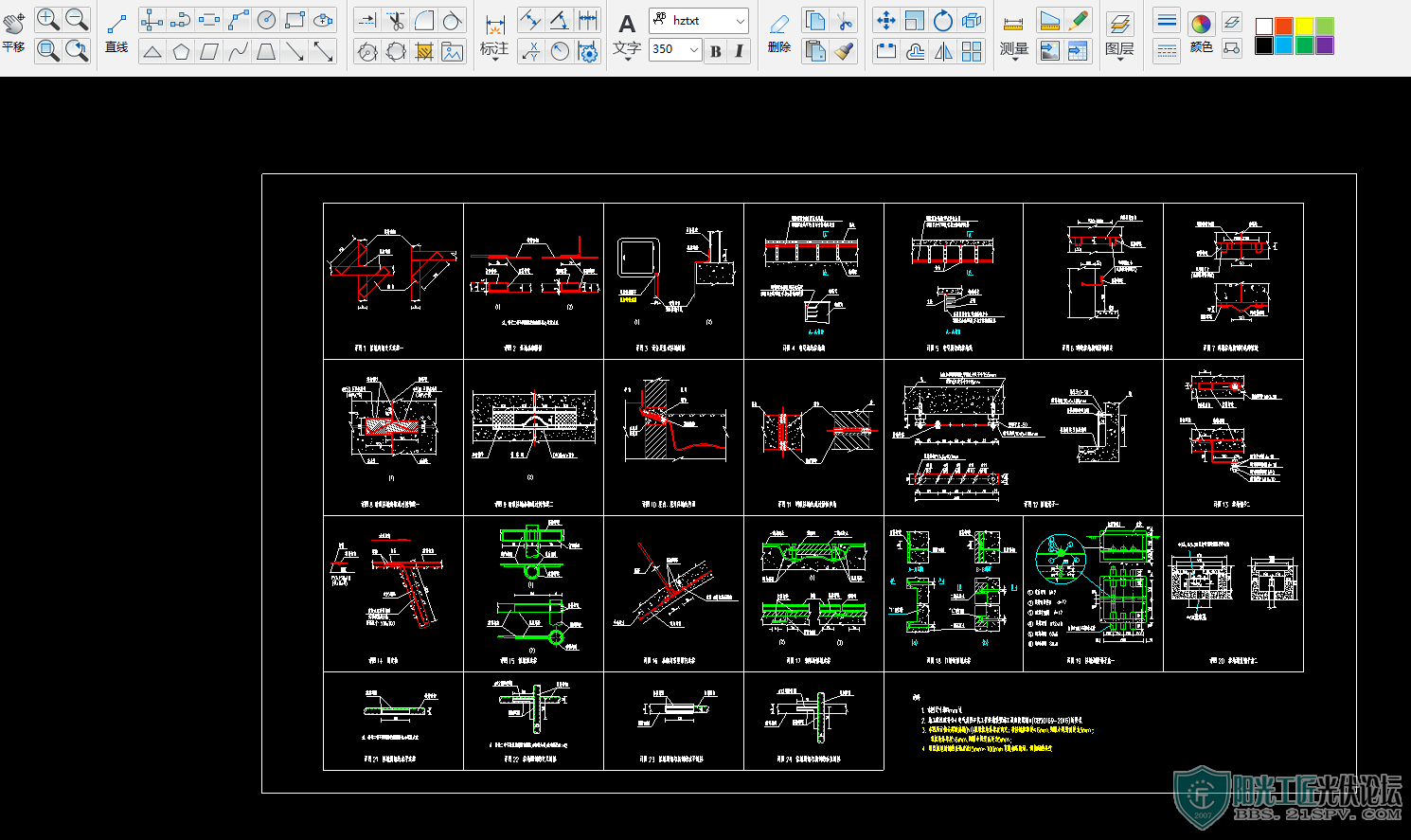This screenshot has width=1411, height=840.
Task: Select the circle drawing tool
Action: [x=266, y=20]
